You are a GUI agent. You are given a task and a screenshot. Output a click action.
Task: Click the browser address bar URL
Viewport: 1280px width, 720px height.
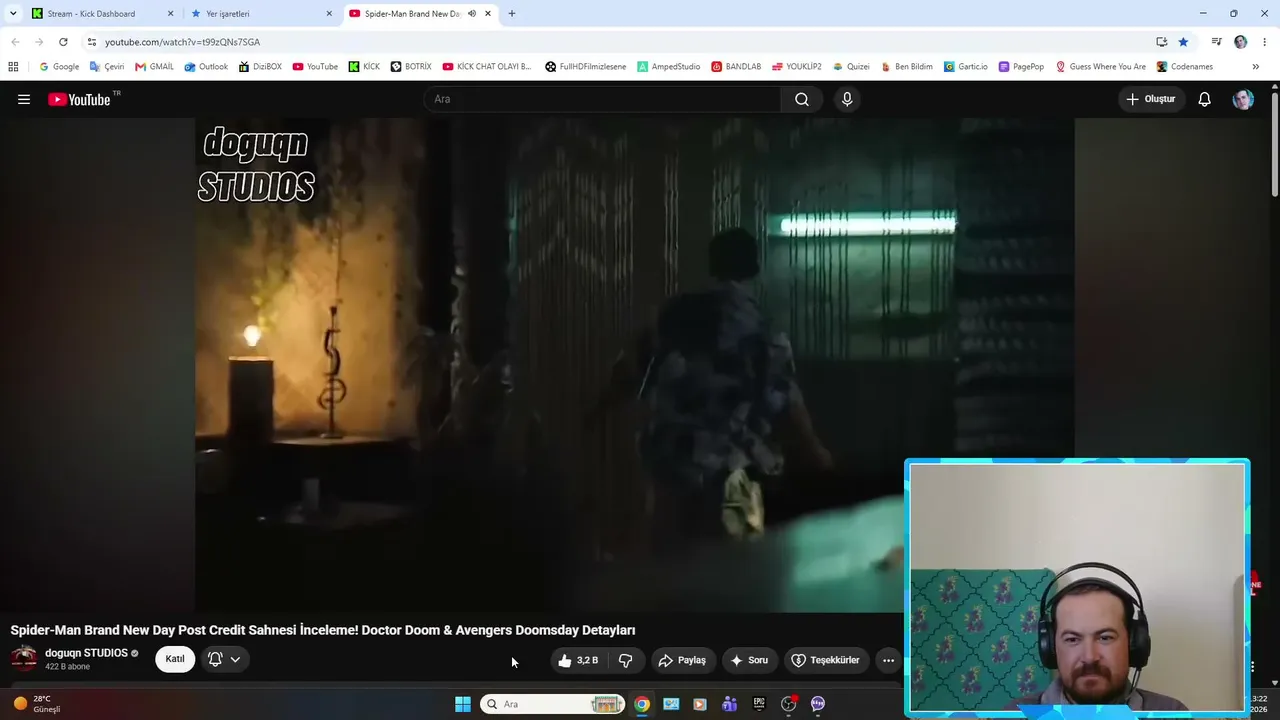click(x=182, y=42)
